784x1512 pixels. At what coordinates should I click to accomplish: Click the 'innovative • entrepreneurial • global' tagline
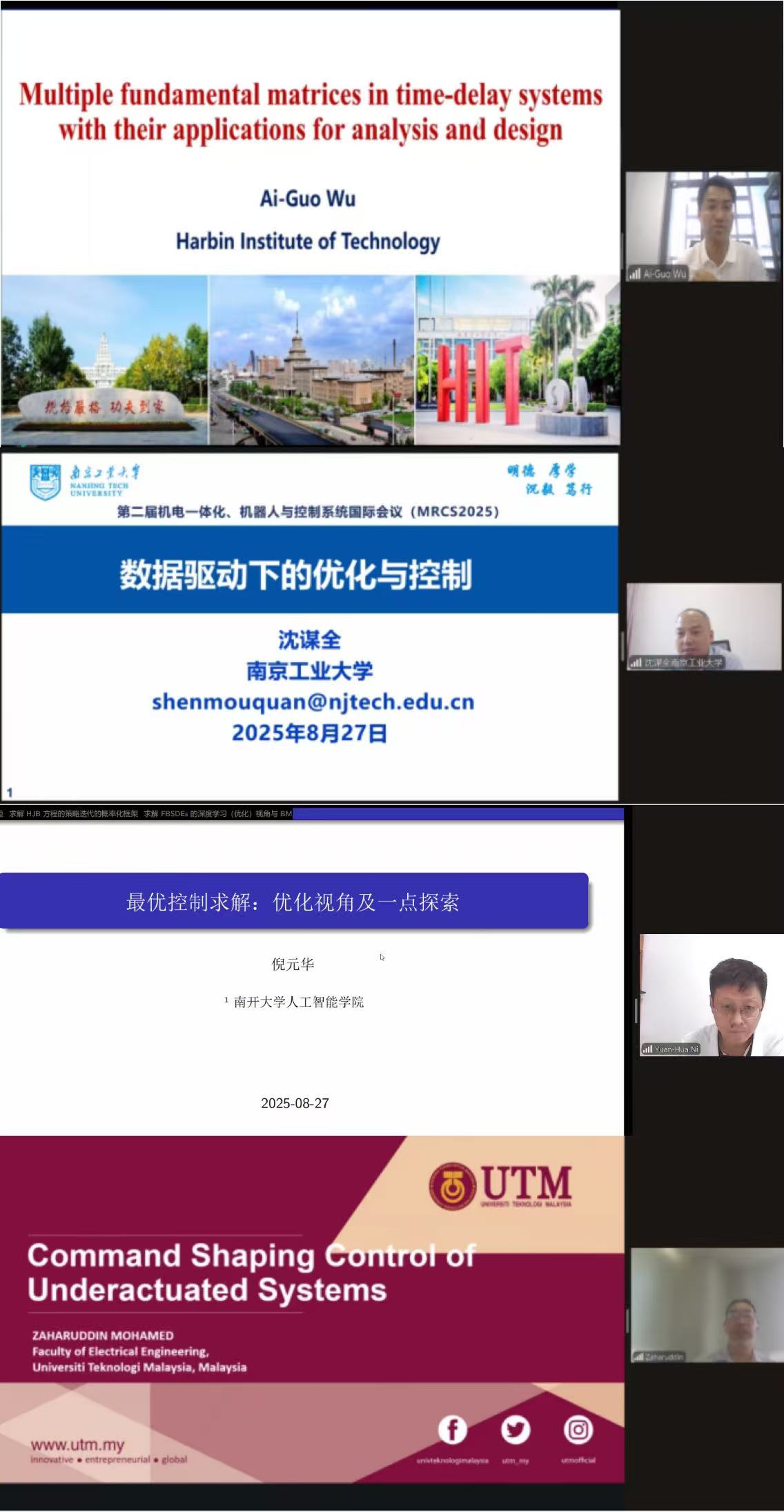pyautogui.click(x=109, y=1459)
